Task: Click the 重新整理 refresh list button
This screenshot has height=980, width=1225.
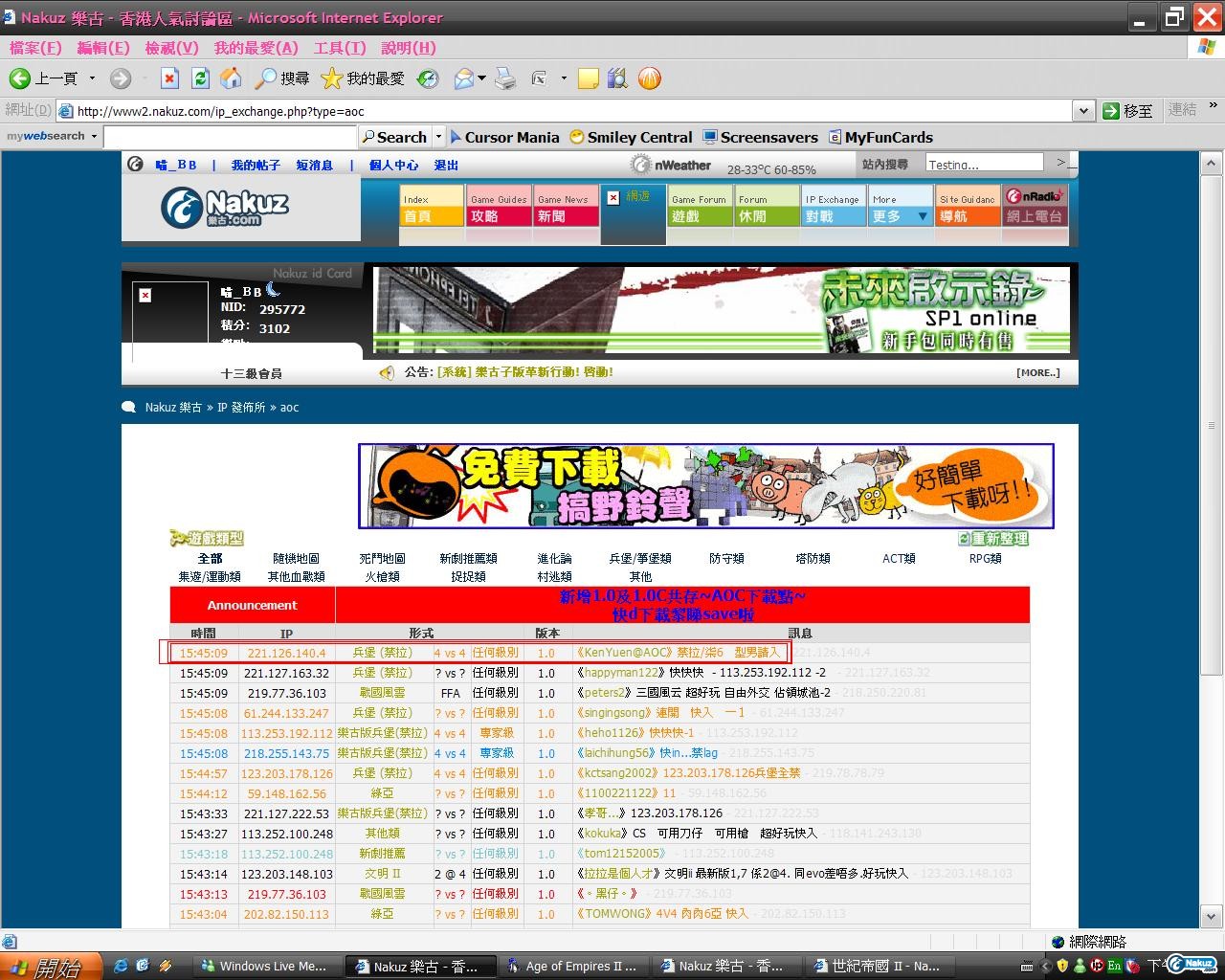Action: click(994, 539)
